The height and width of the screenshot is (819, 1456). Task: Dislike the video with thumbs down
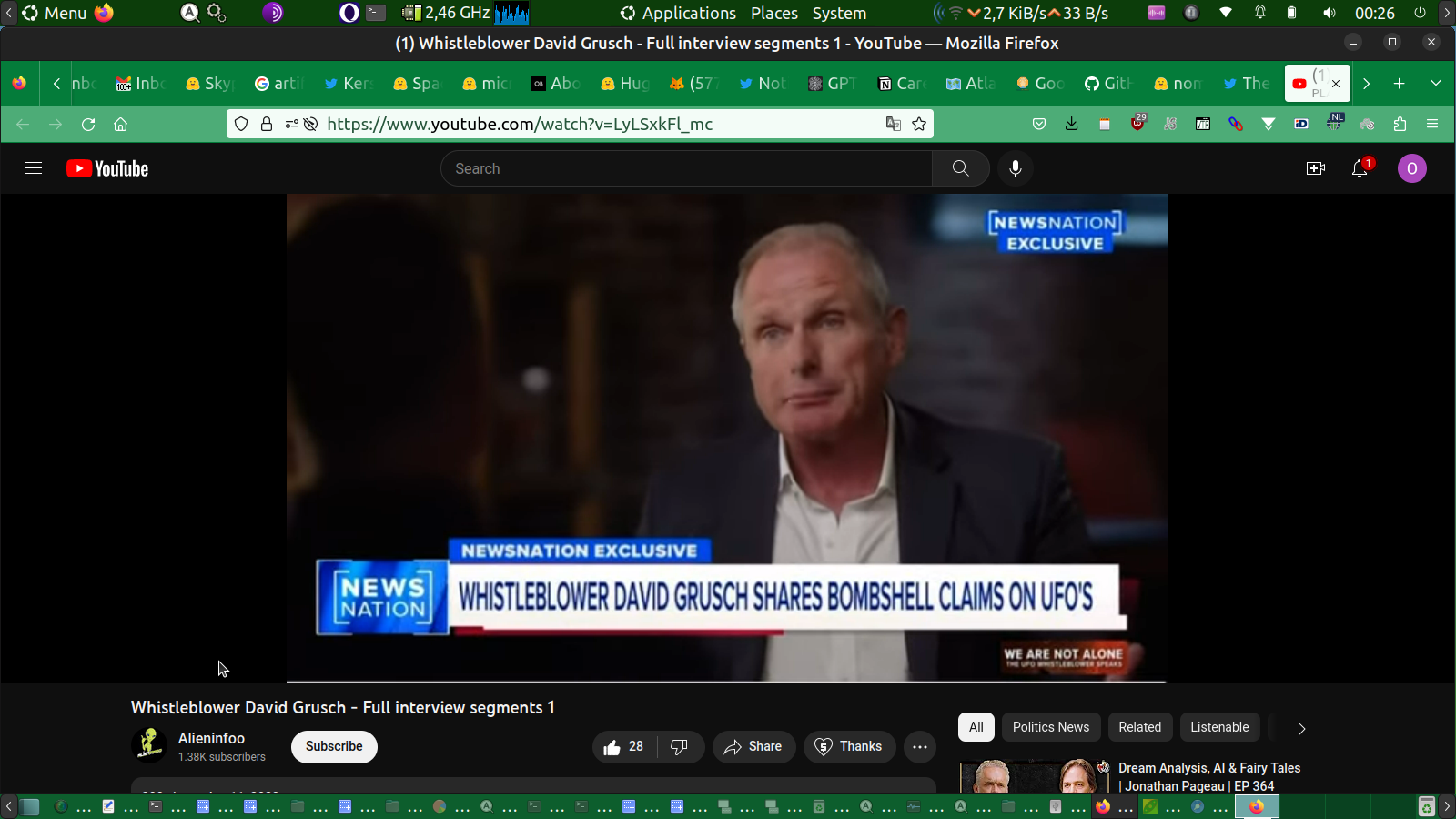click(680, 747)
